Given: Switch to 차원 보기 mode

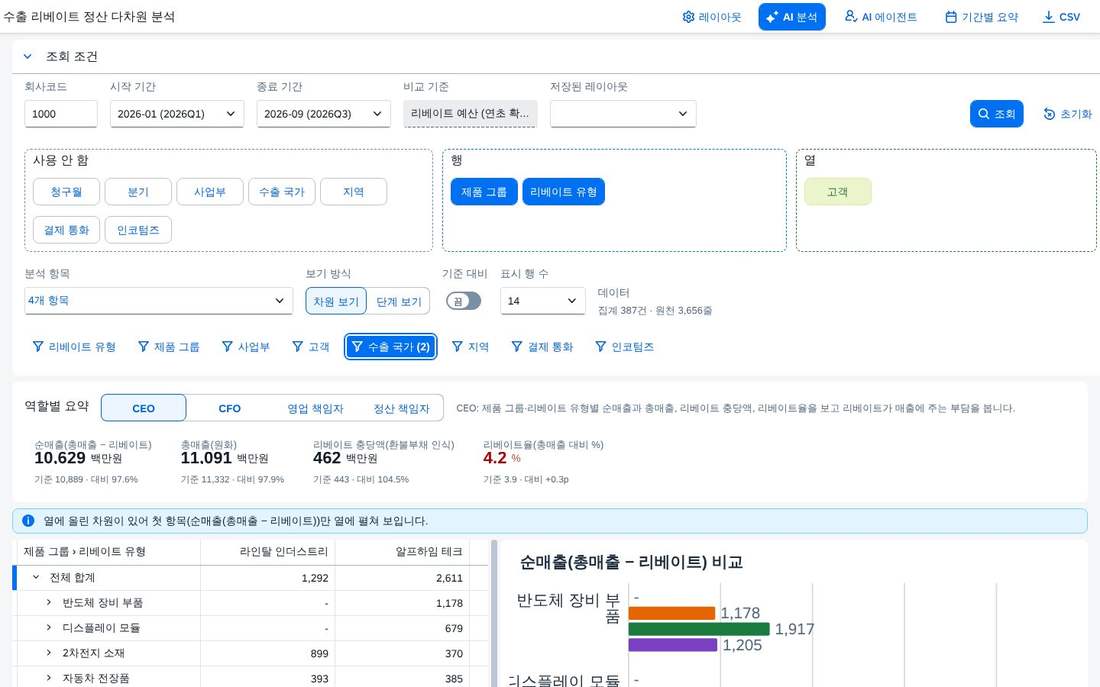Looking at the screenshot, I should [x=336, y=301].
